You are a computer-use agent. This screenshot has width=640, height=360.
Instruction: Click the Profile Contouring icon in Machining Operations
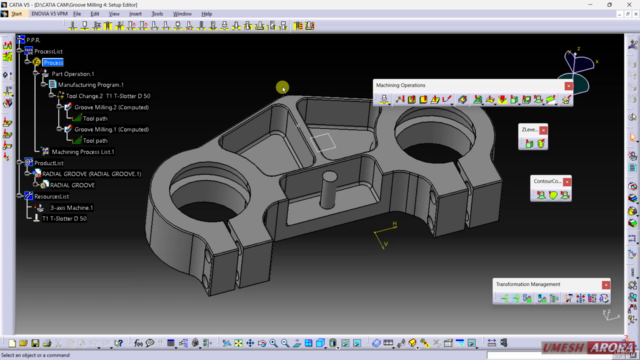pos(435,99)
